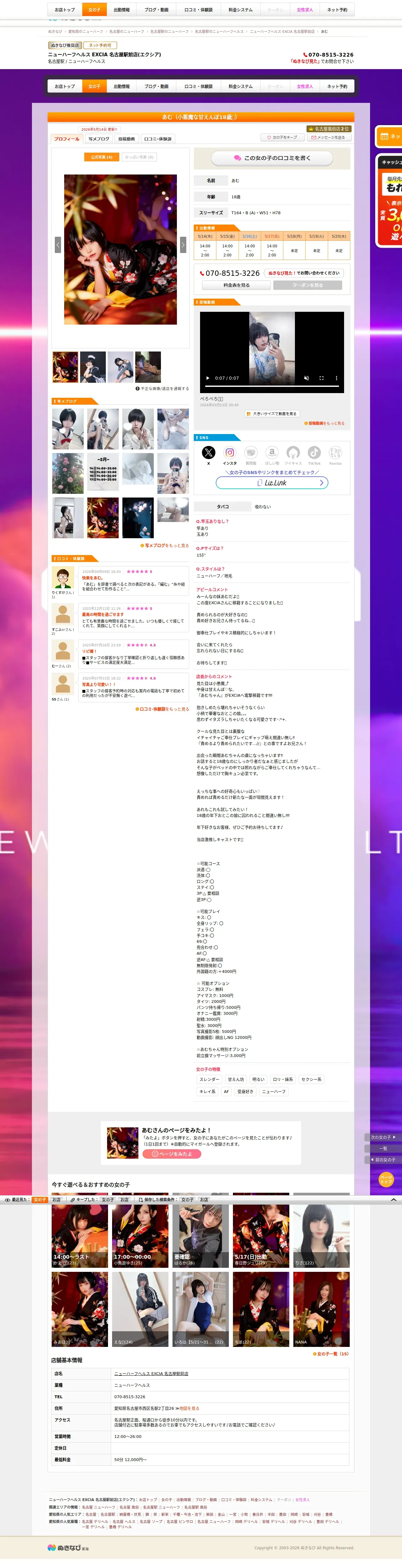Open ネット予約 in the top navigation
402x1568 pixels.
pos(337,10)
